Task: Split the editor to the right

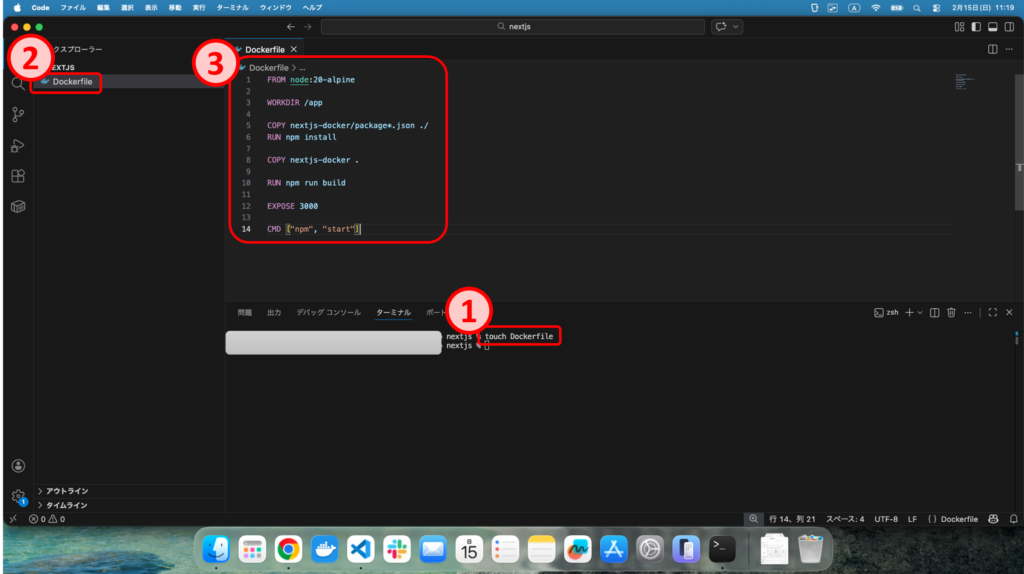Action: [x=992, y=49]
